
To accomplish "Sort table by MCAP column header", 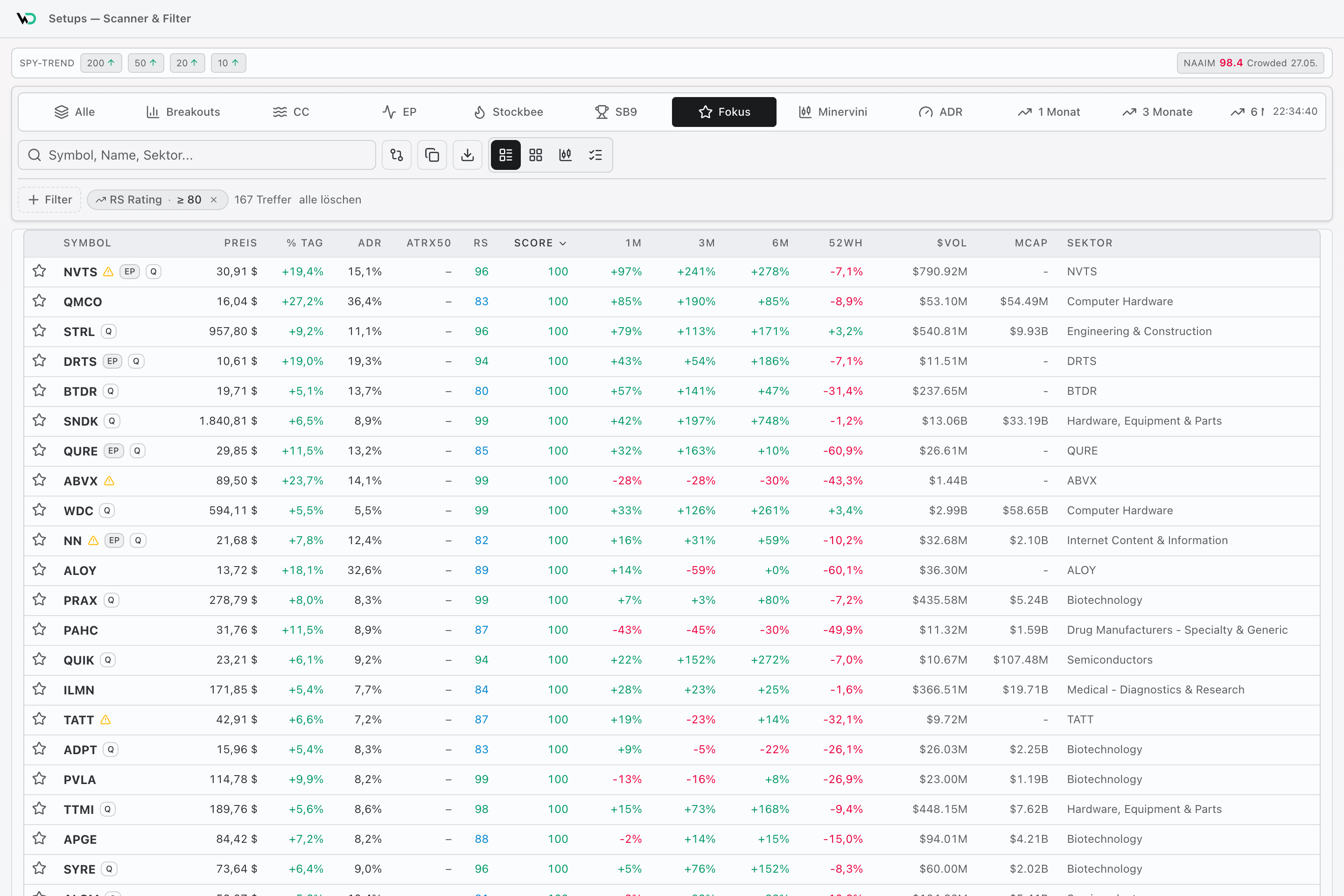I will pyautogui.click(x=1031, y=243).
